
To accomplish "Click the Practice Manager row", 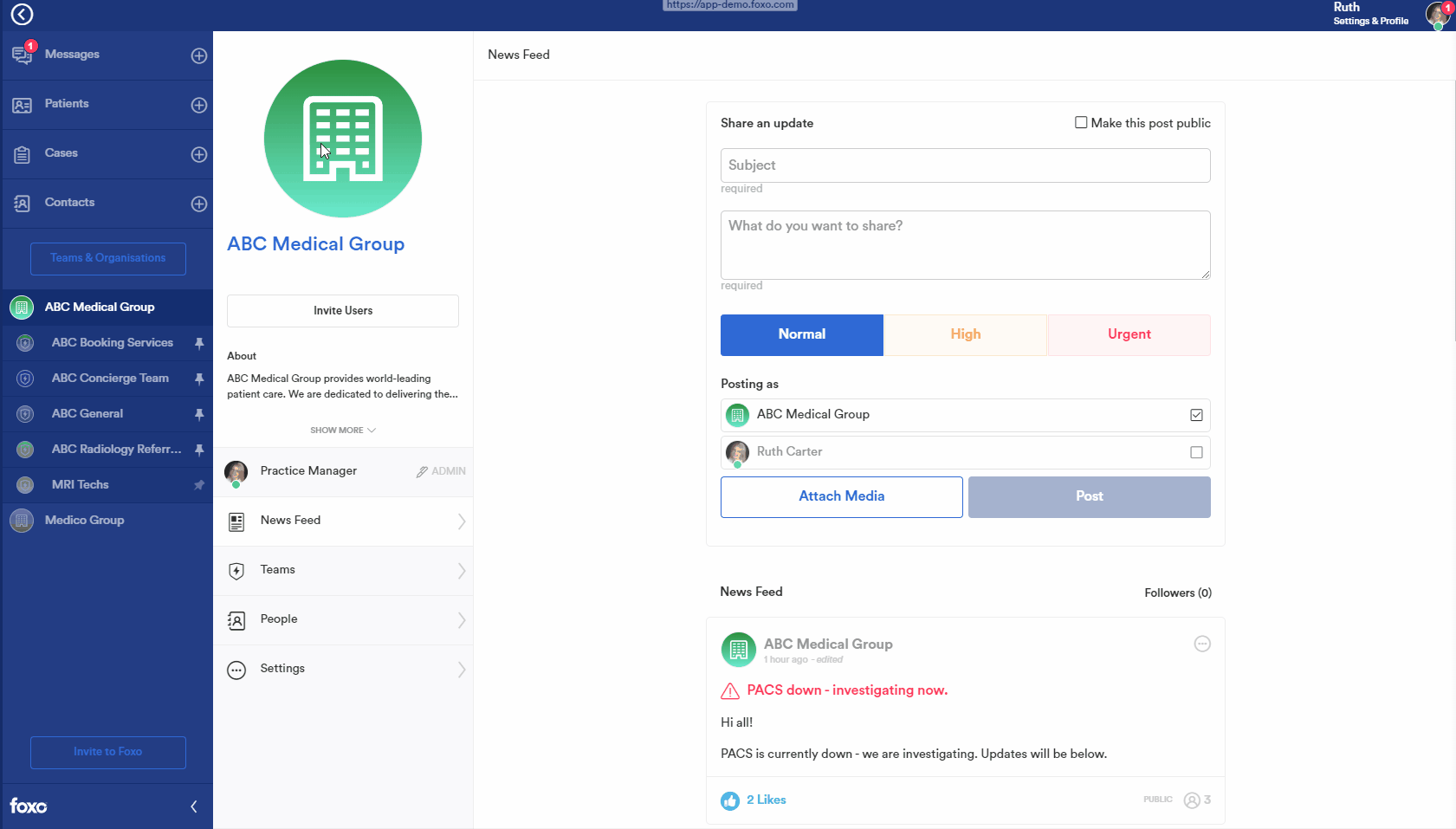I will point(343,472).
